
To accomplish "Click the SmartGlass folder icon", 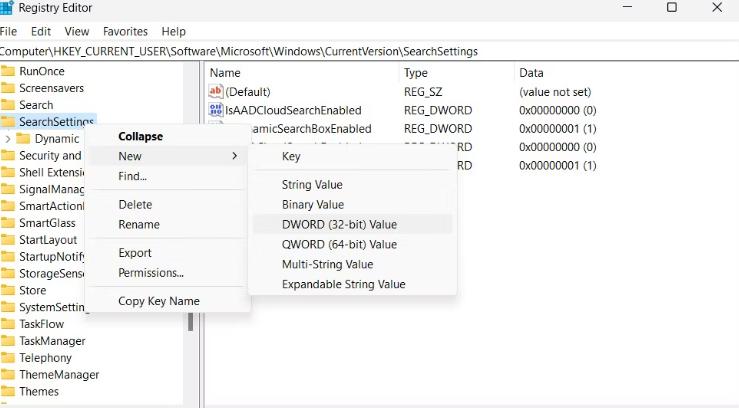I will [8, 223].
